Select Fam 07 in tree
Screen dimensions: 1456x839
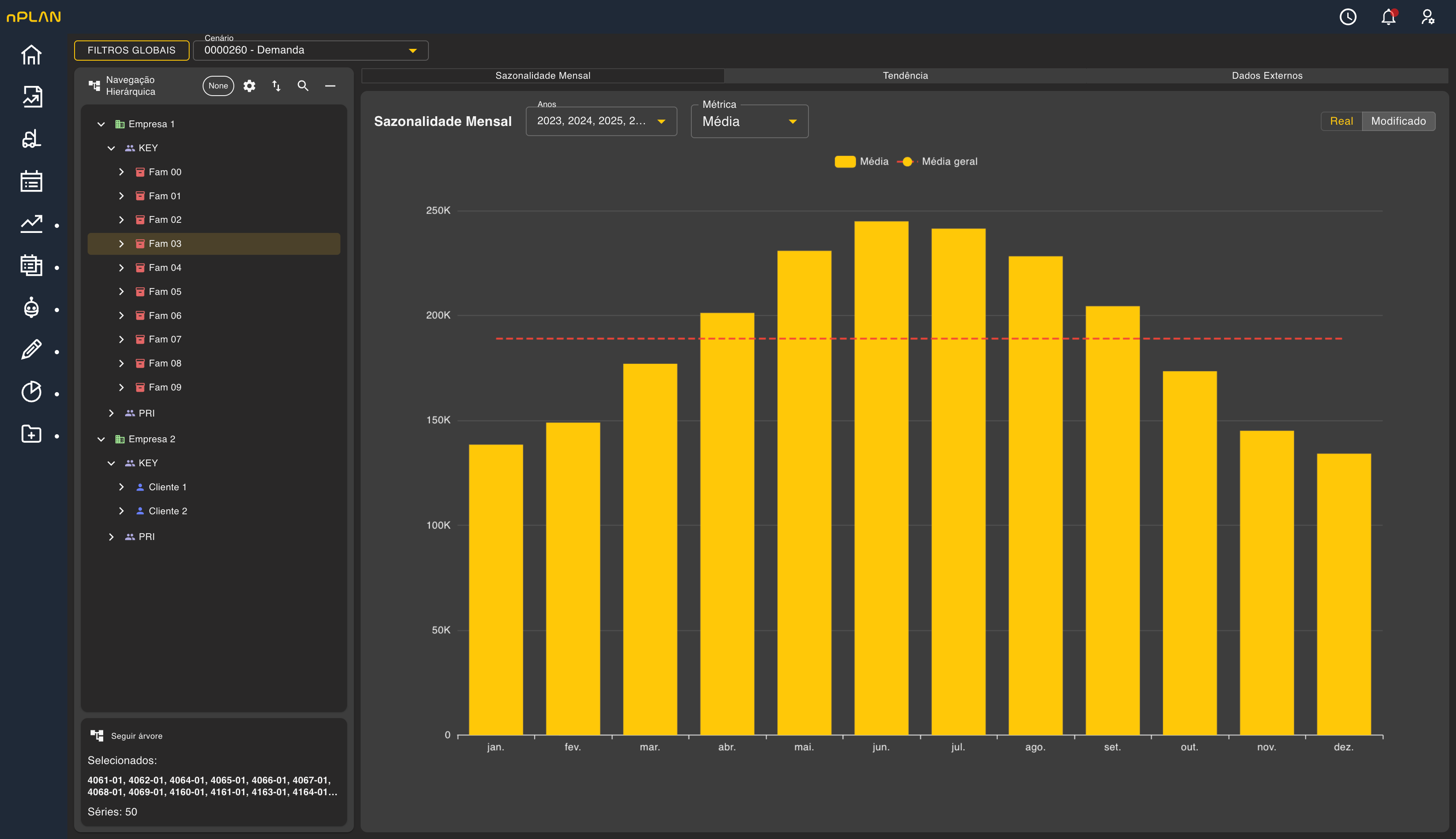coord(214,339)
